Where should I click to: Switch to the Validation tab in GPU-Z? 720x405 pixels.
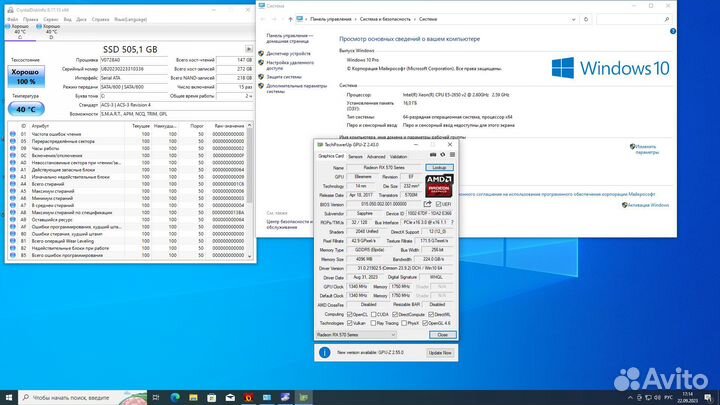(398, 157)
